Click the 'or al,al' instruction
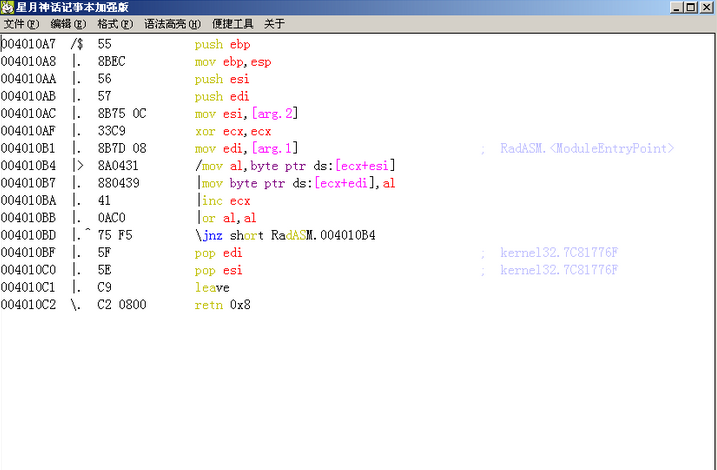Viewport: 717px width, 470px height. (x=229, y=218)
